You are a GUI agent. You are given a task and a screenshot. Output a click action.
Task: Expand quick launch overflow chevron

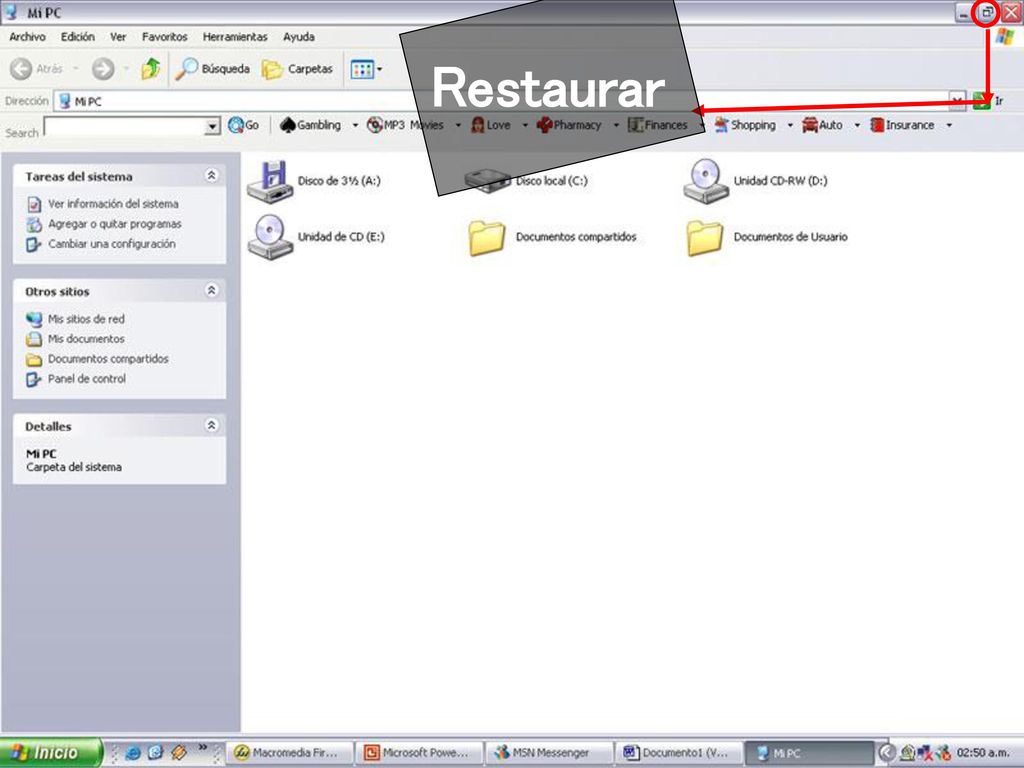coord(202,746)
